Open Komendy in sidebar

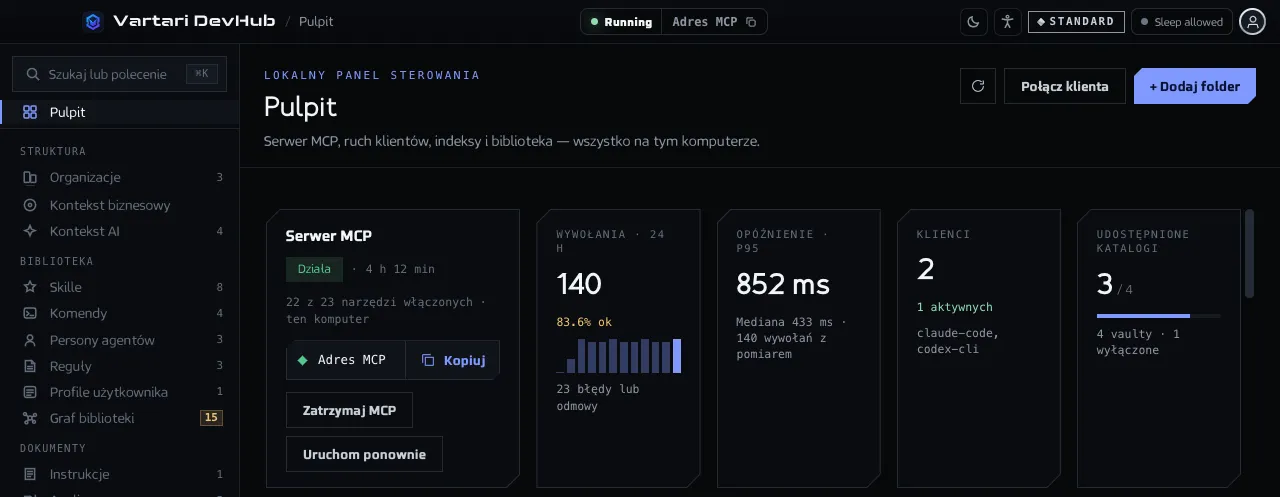point(119,313)
